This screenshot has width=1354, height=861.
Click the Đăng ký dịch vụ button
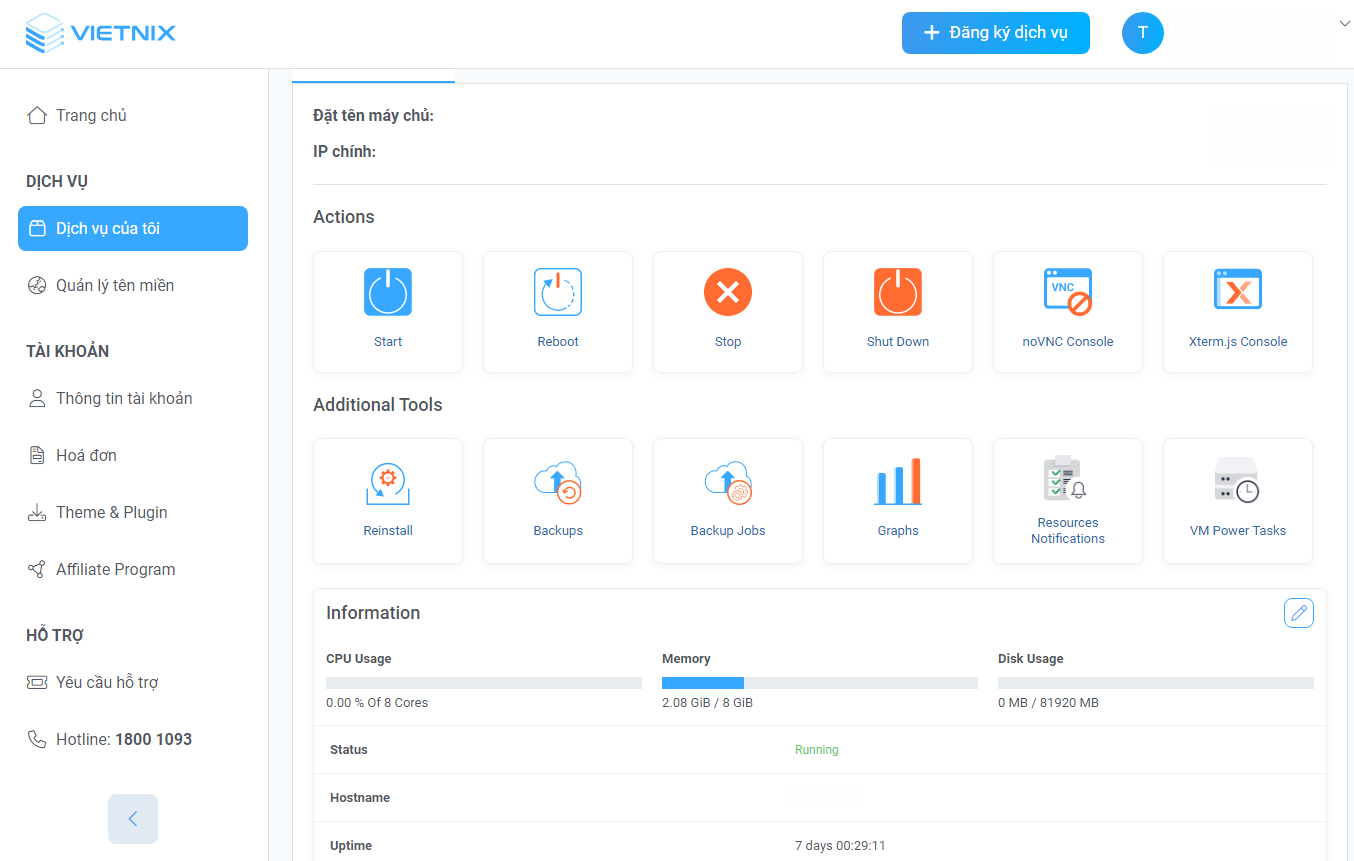(995, 33)
